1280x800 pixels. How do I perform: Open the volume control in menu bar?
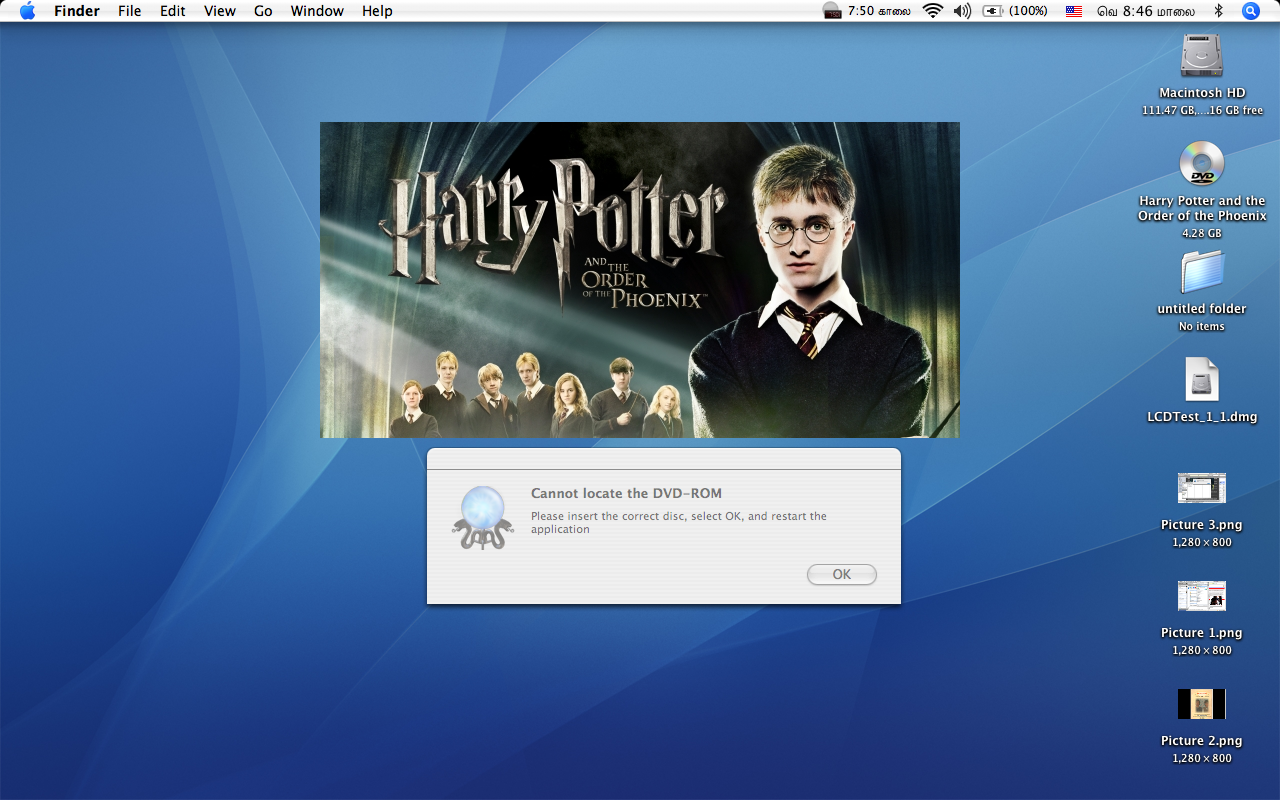coord(962,11)
